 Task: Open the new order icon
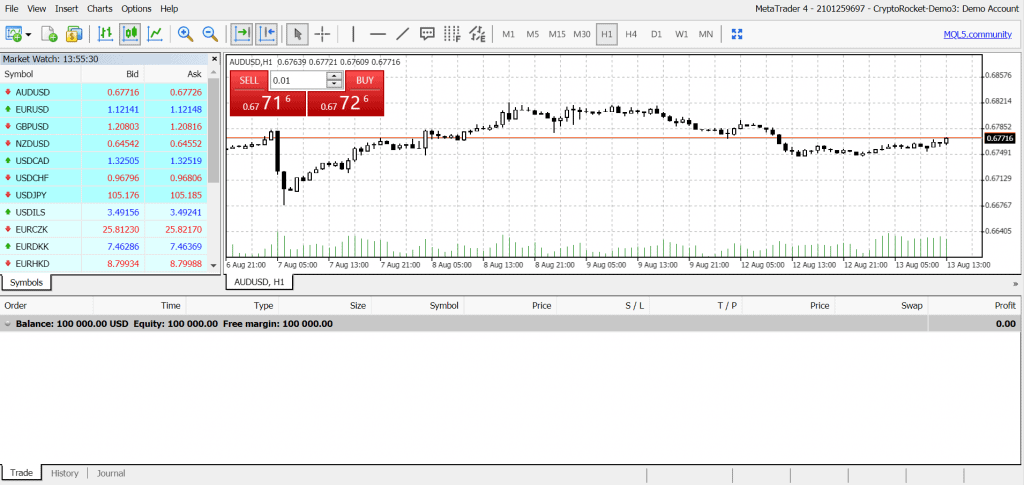[74, 33]
